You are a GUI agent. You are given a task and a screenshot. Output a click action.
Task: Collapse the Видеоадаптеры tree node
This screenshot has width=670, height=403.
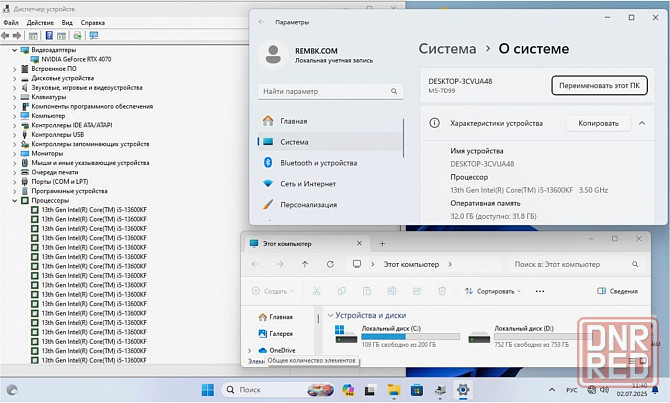15,50
